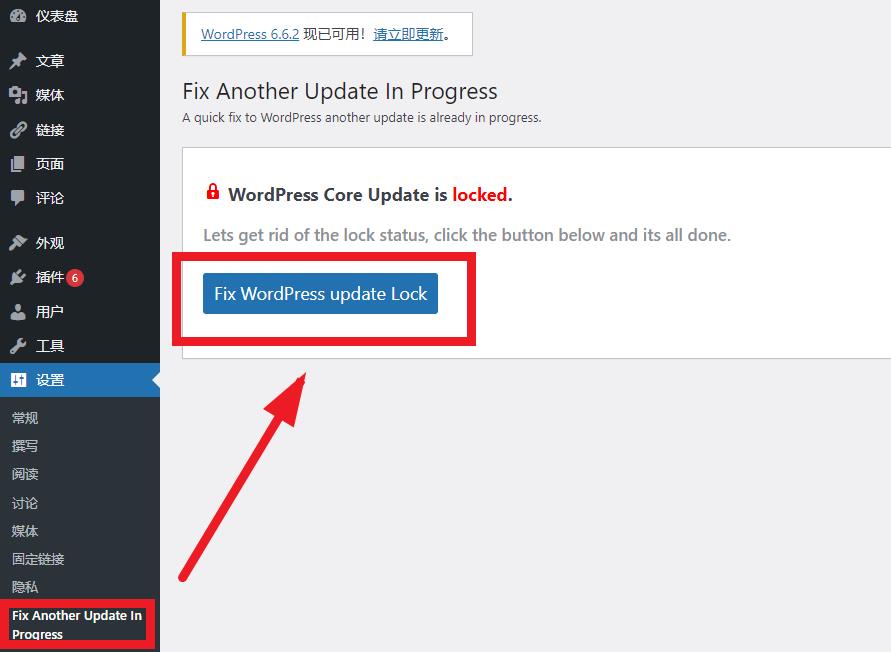Open the 常规 general settings submenu
This screenshot has height=652, width=891.
[25, 418]
